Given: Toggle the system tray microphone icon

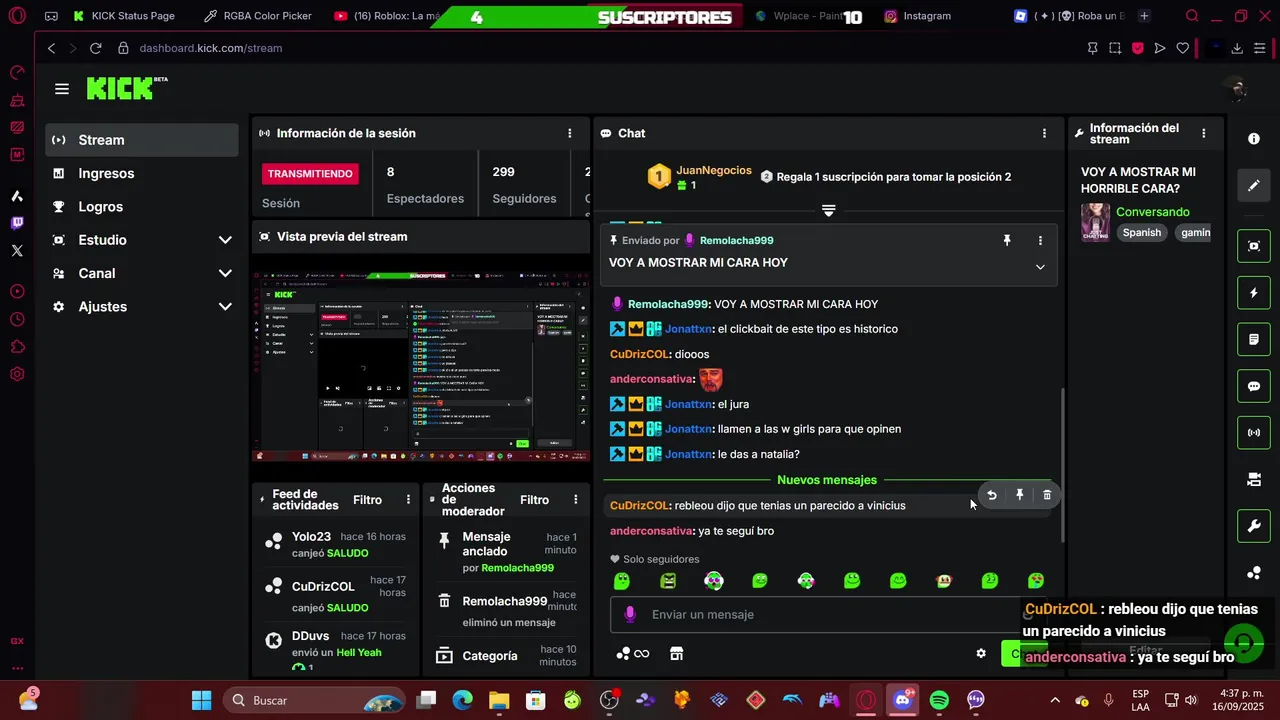Looking at the screenshot, I should pyautogui.click(x=1108, y=700).
